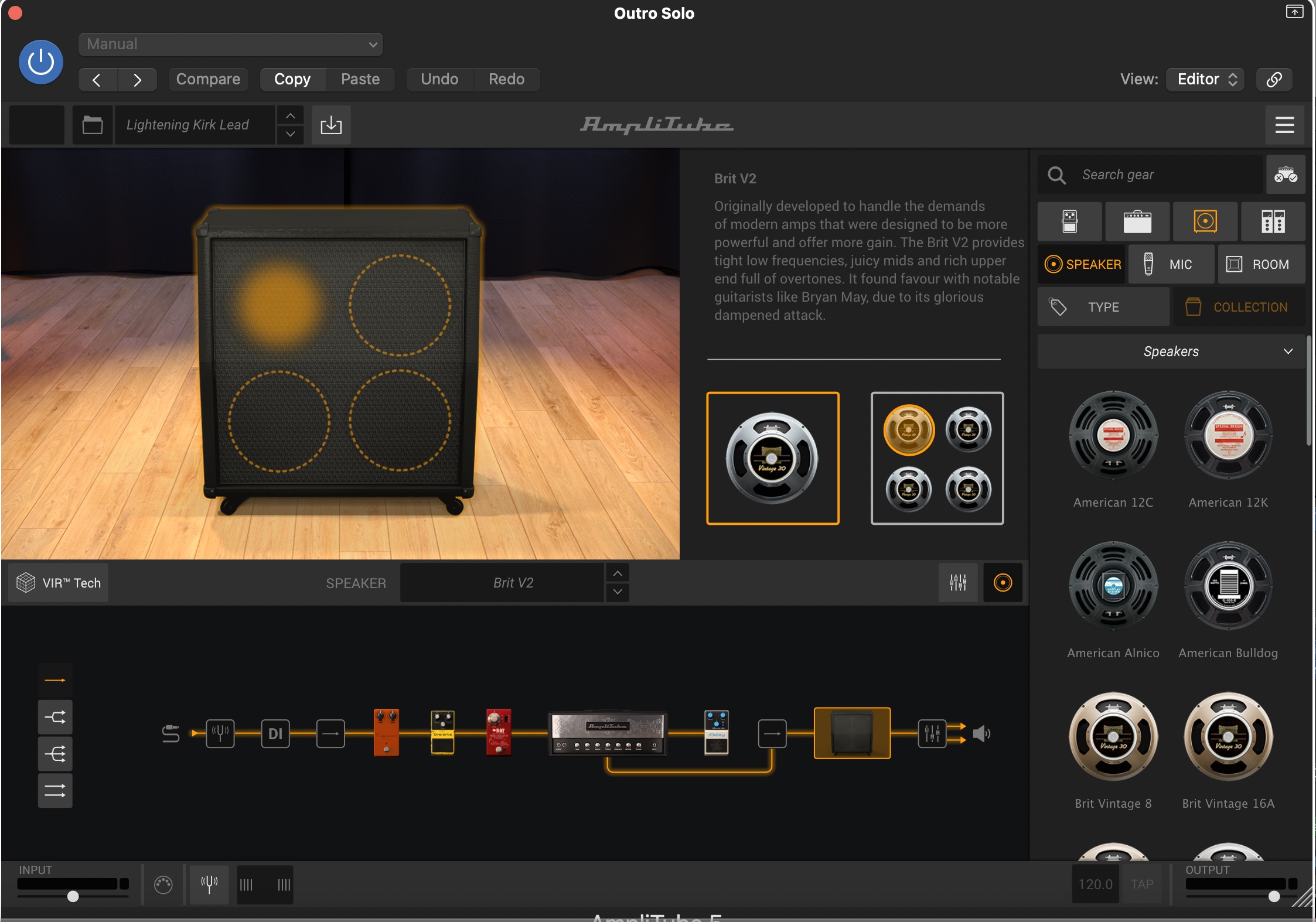Screen dimensions: 1316x922
Task: Select the rack effects gear category
Action: coord(1273,221)
